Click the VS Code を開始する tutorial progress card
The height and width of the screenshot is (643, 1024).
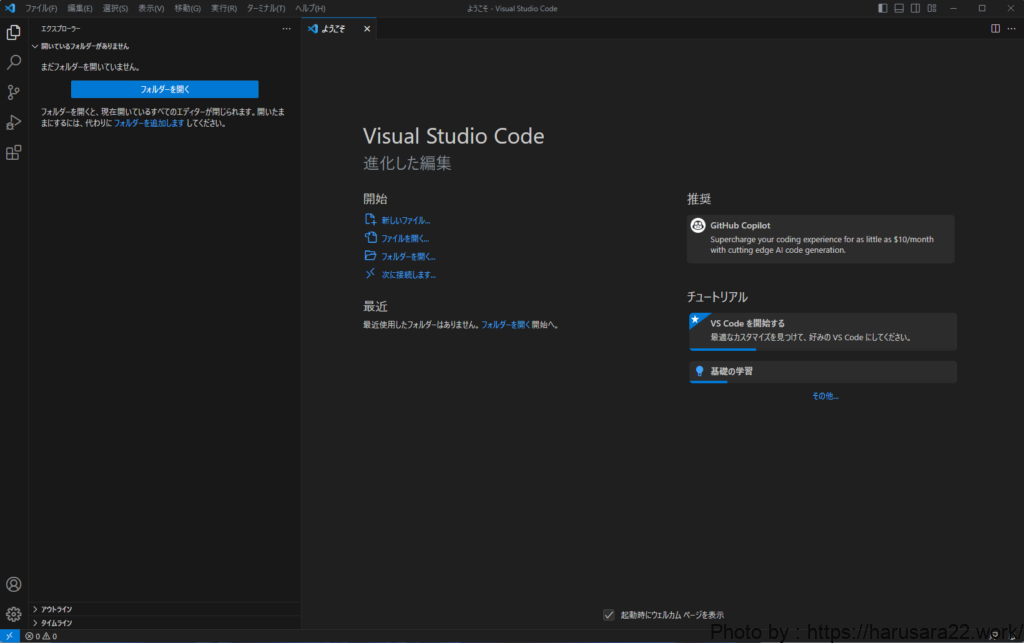click(x=822, y=331)
